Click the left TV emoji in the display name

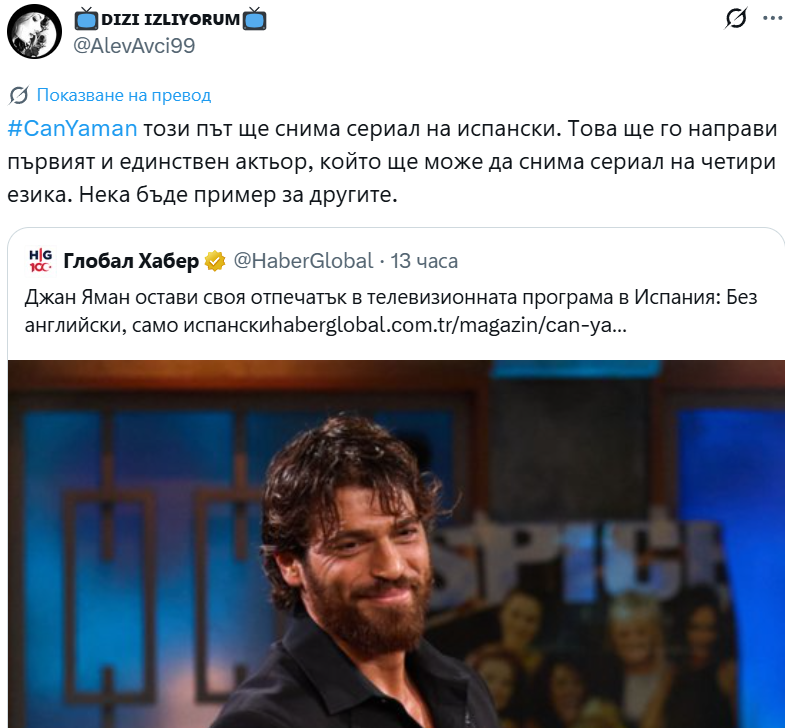point(86,20)
